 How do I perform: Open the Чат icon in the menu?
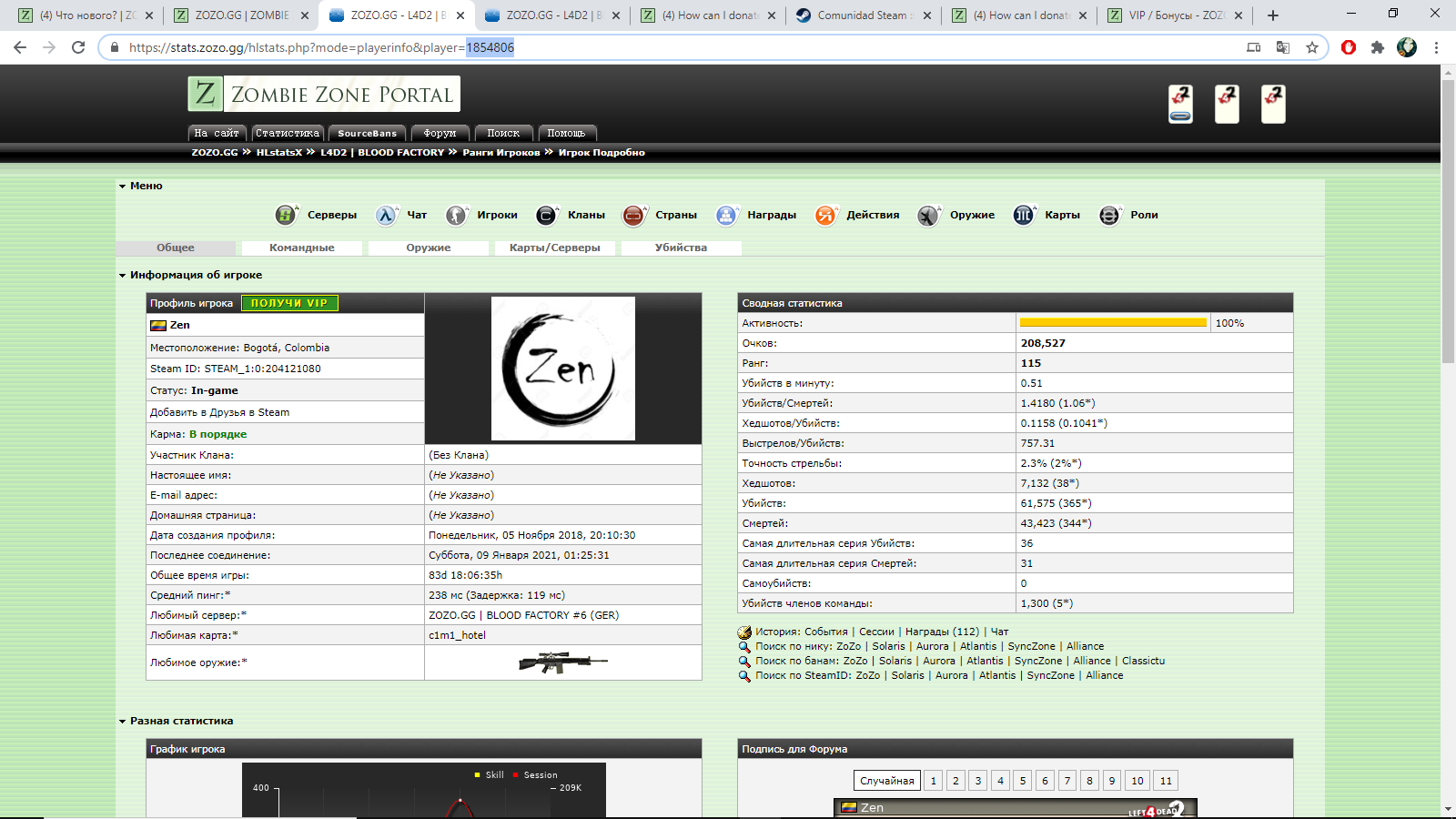click(387, 215)
